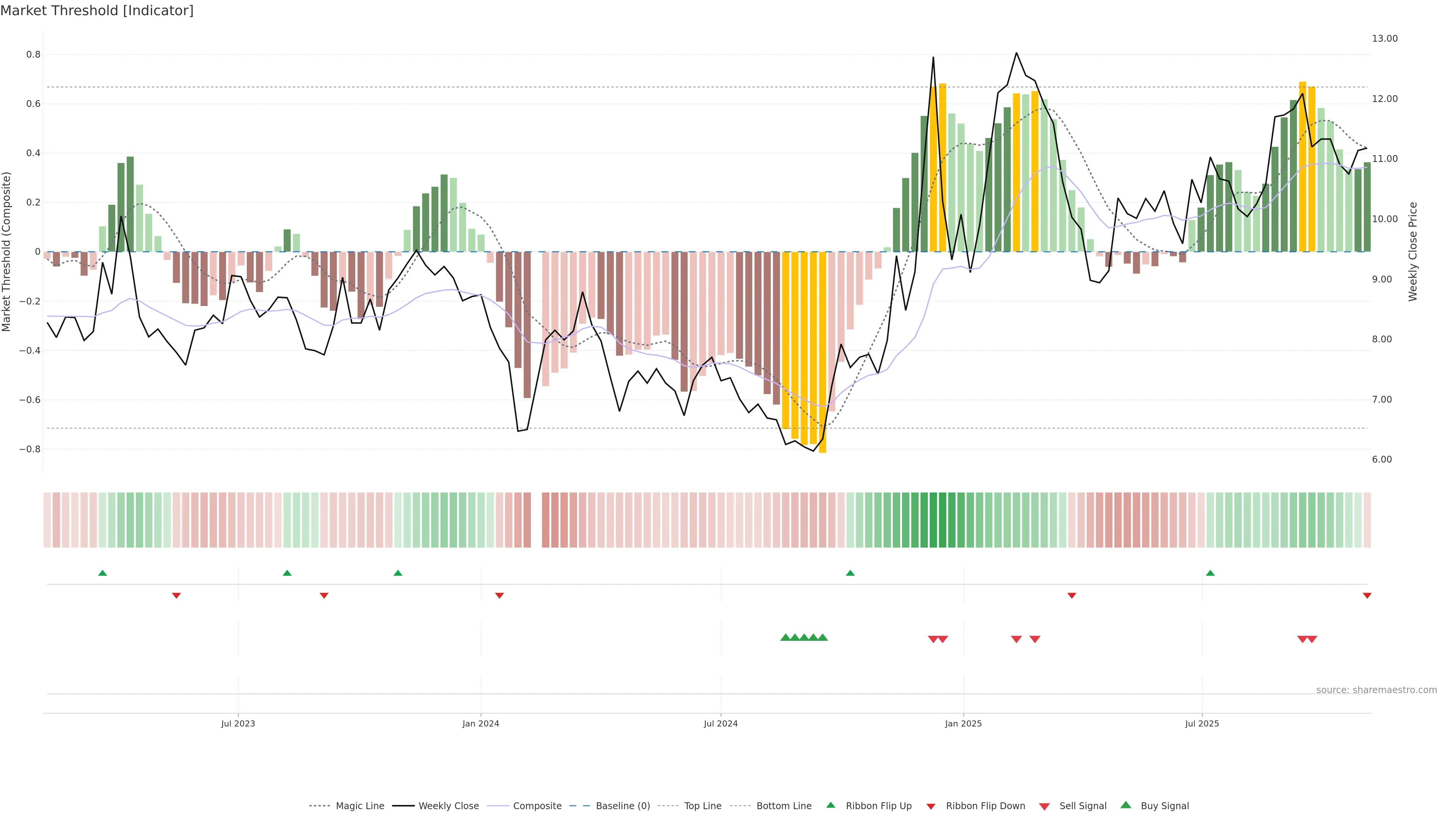This screenshot has width=1456, height=819.
Task: Click the Weekly Close Price axis title
Action: [x=1413, y=251]
